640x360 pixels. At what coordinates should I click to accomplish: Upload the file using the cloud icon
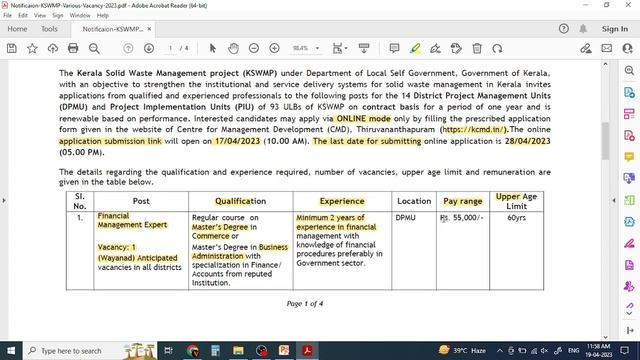point(53,49)
